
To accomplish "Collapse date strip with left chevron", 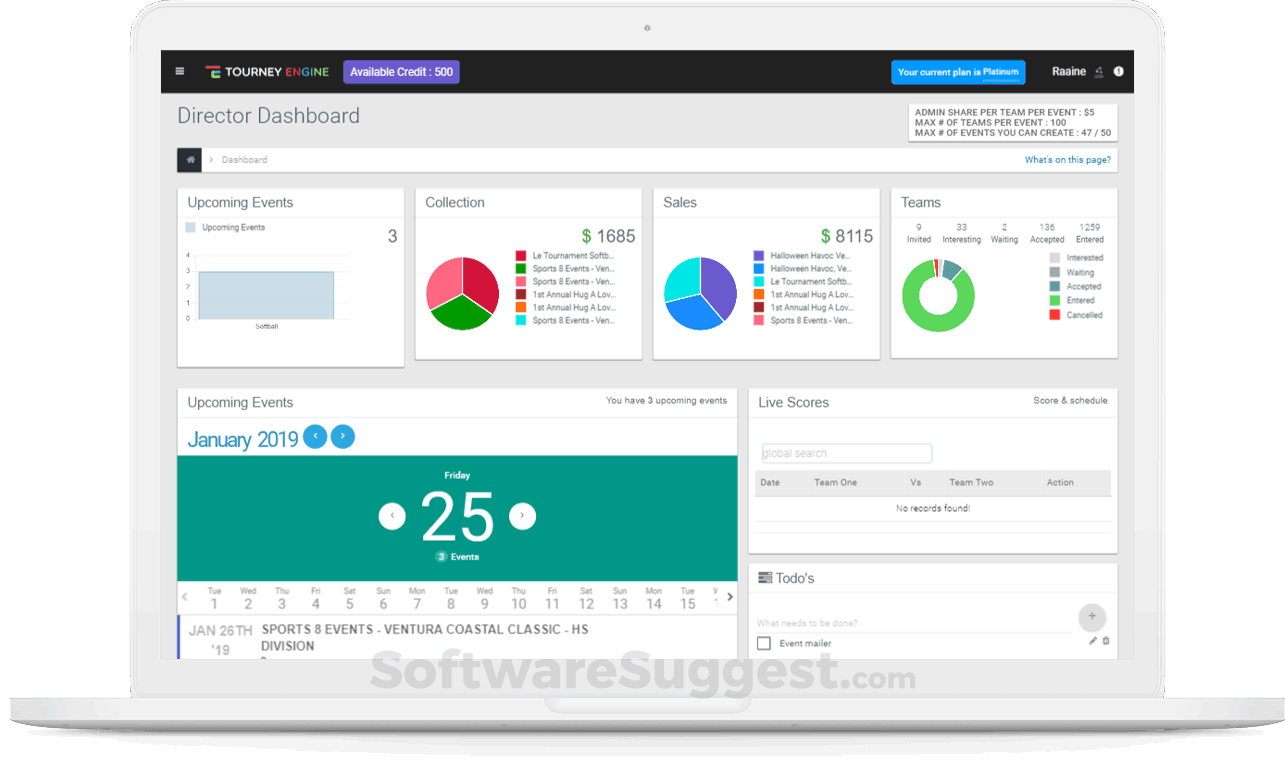I will point(184,597).
